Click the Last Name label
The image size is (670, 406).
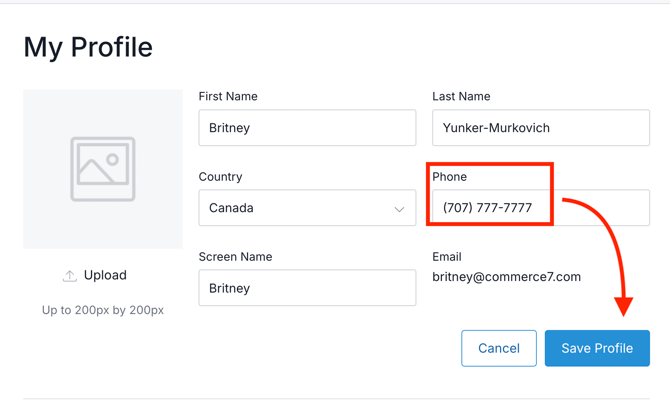461,96
